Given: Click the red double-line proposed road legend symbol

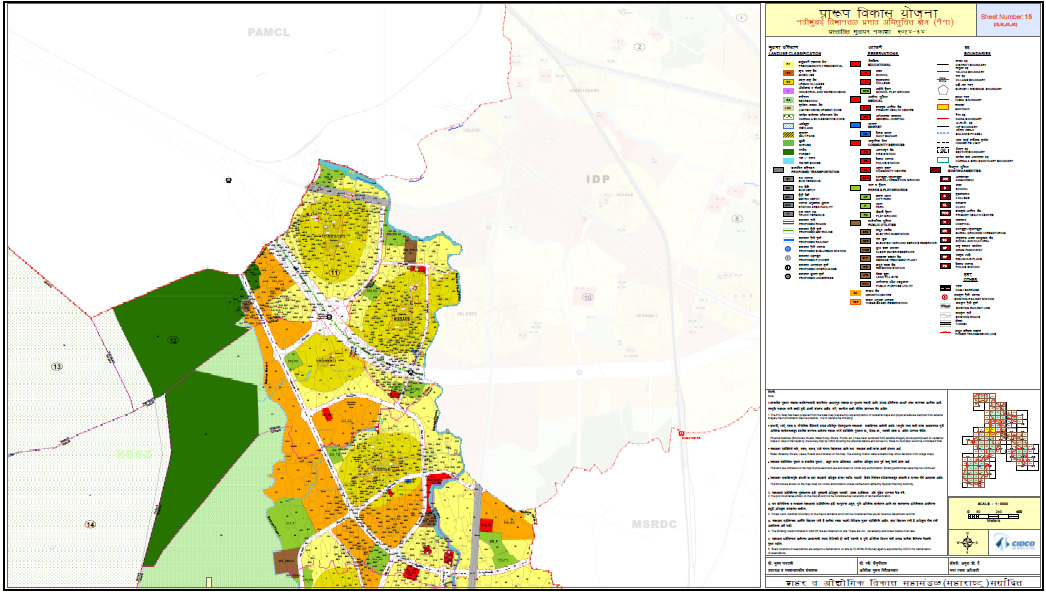Looking at the screenshot, I should coord(789,222).
